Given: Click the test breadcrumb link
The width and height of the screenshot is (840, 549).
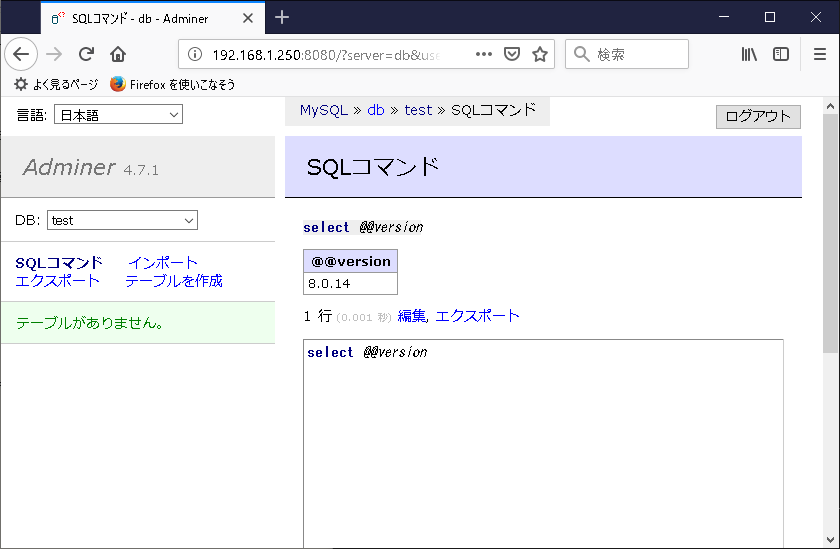Looking at the screenshot, I should coord(418,110).
